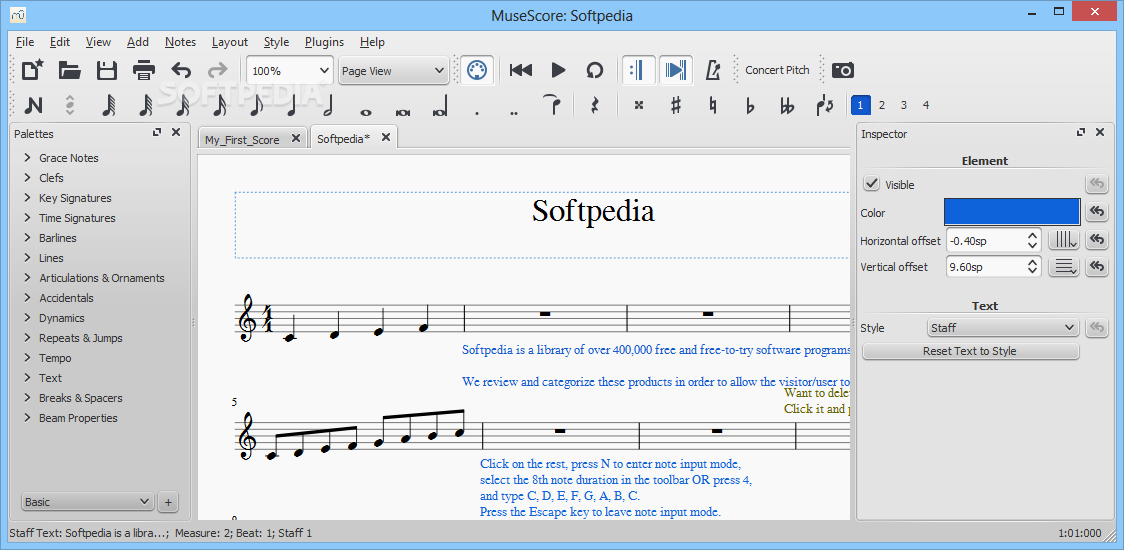This screenshot has height=550, width=1124.
Task: Add new workspace with plus button
Action: pyautogui.click(x=168, y=502)
